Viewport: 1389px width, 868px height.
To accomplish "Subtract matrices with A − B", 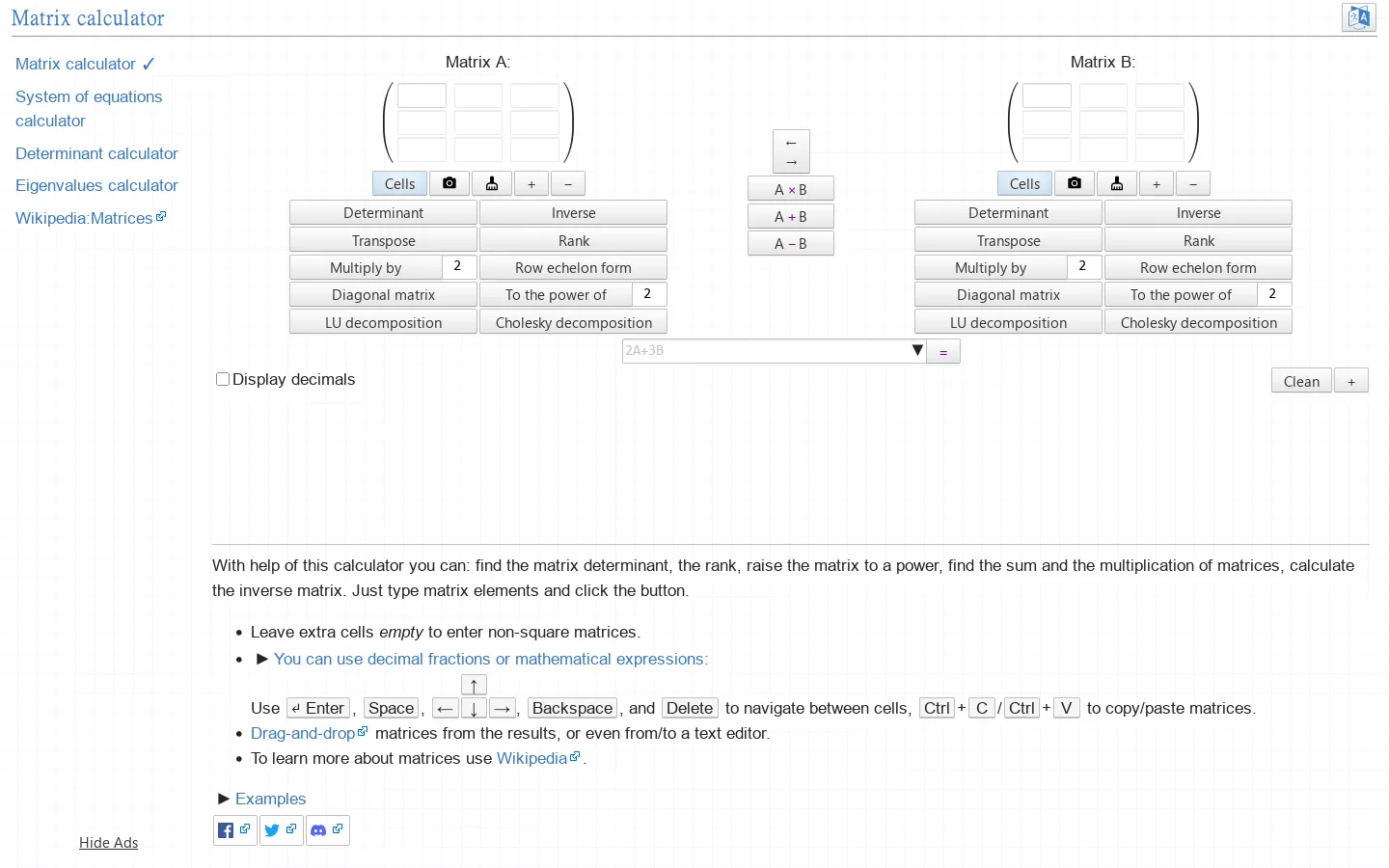I will 791,243.
